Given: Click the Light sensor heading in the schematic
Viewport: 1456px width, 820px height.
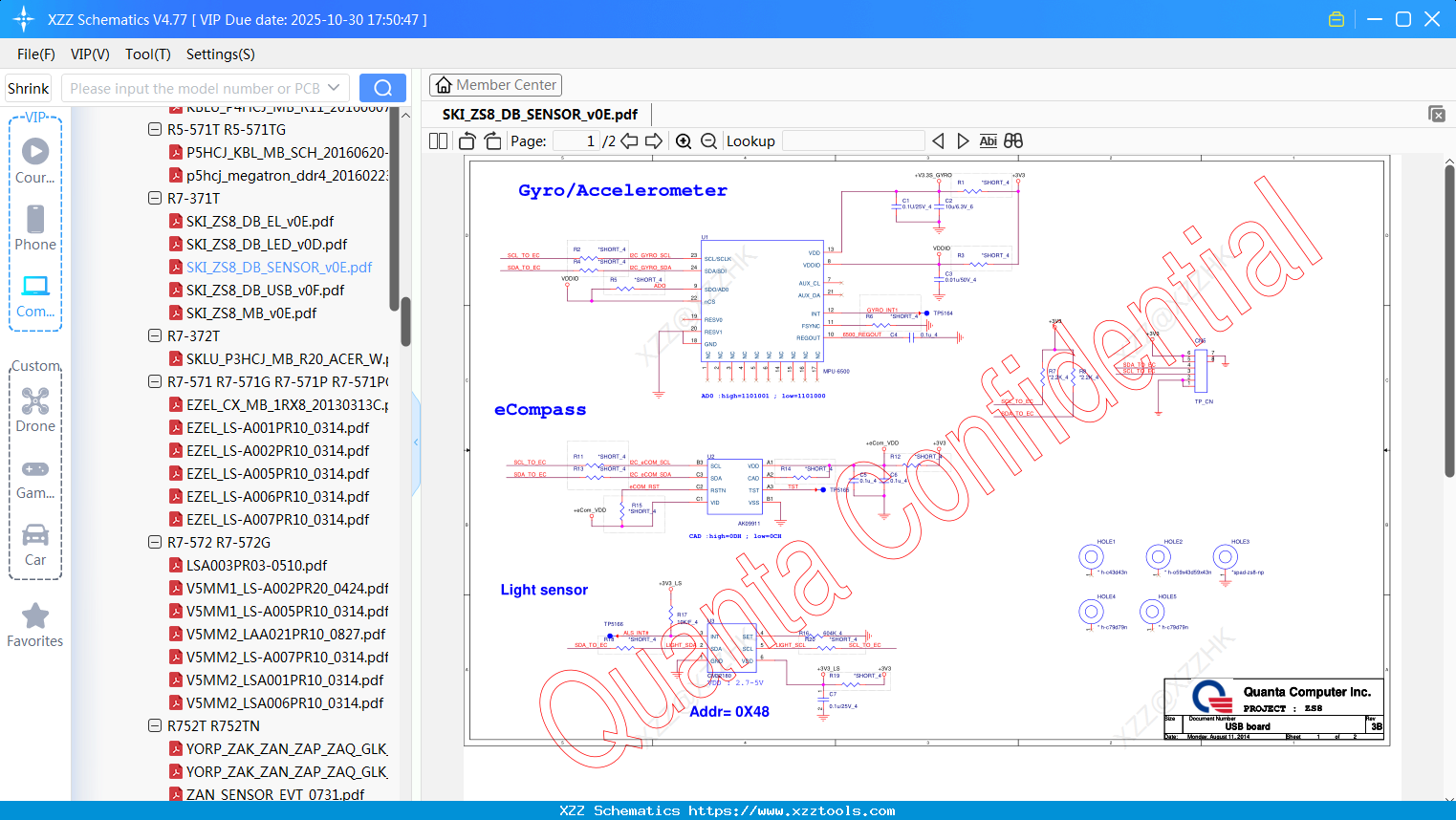Looking at the screenshot, I should (544, 590).
